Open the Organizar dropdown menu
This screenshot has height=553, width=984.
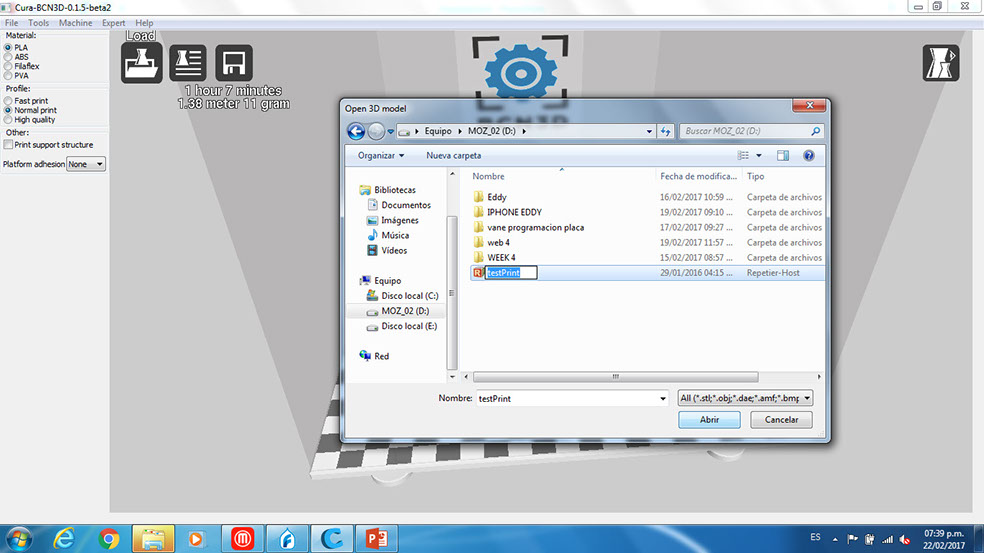click(x=381, y=156)
